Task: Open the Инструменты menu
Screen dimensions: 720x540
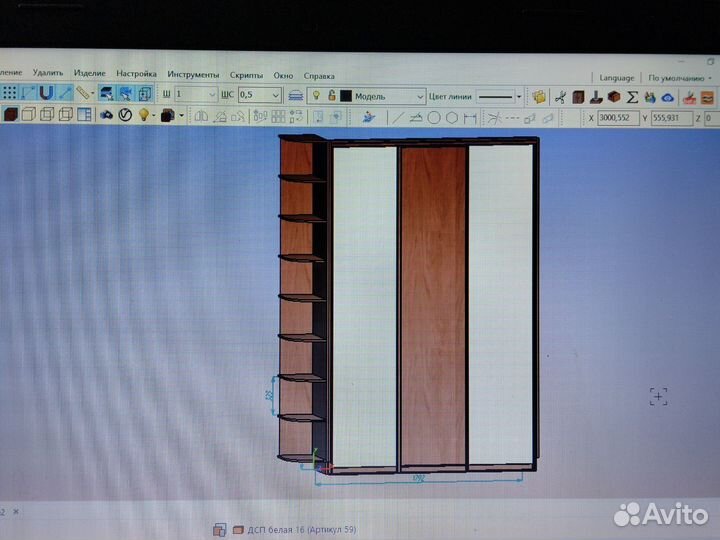Action: [x=193, y=75]
